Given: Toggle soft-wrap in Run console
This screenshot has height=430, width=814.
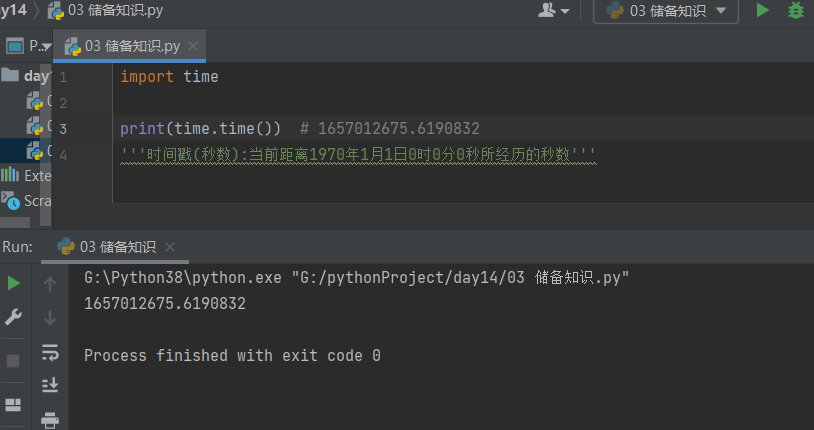Looking at the screenshot, I should point(50,352).
